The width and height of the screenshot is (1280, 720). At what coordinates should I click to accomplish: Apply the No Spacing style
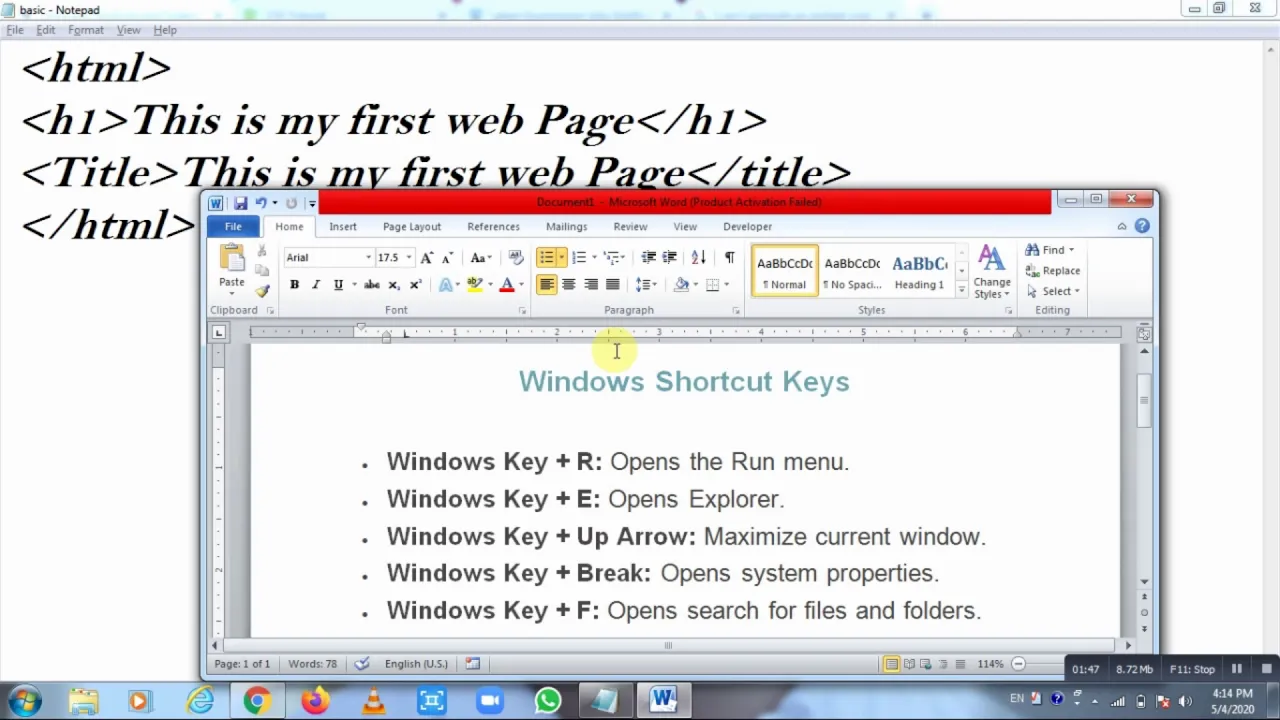(852, 272)
